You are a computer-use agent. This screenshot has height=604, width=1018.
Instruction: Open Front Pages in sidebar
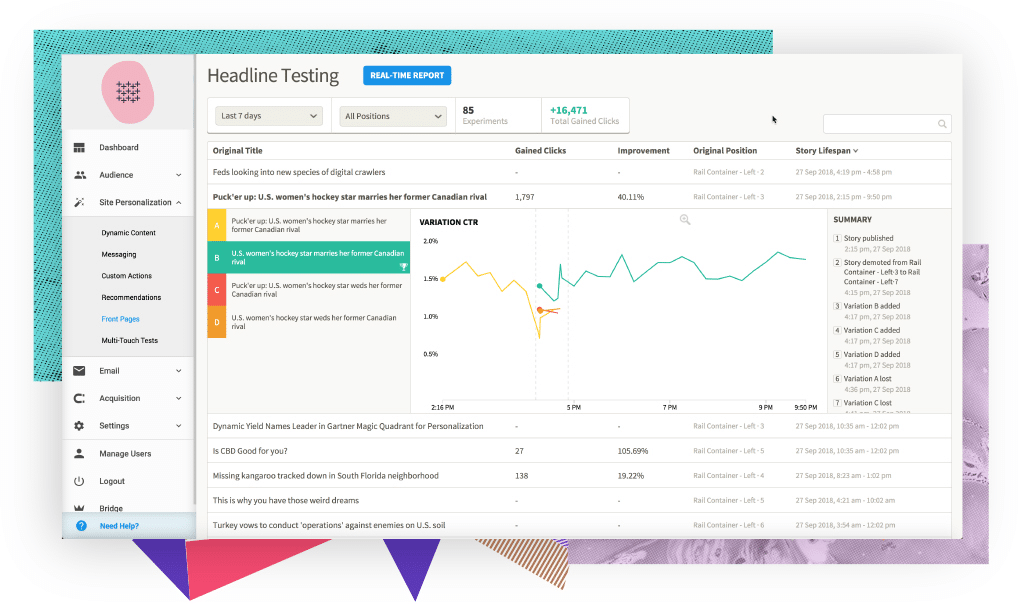(120, 319)
